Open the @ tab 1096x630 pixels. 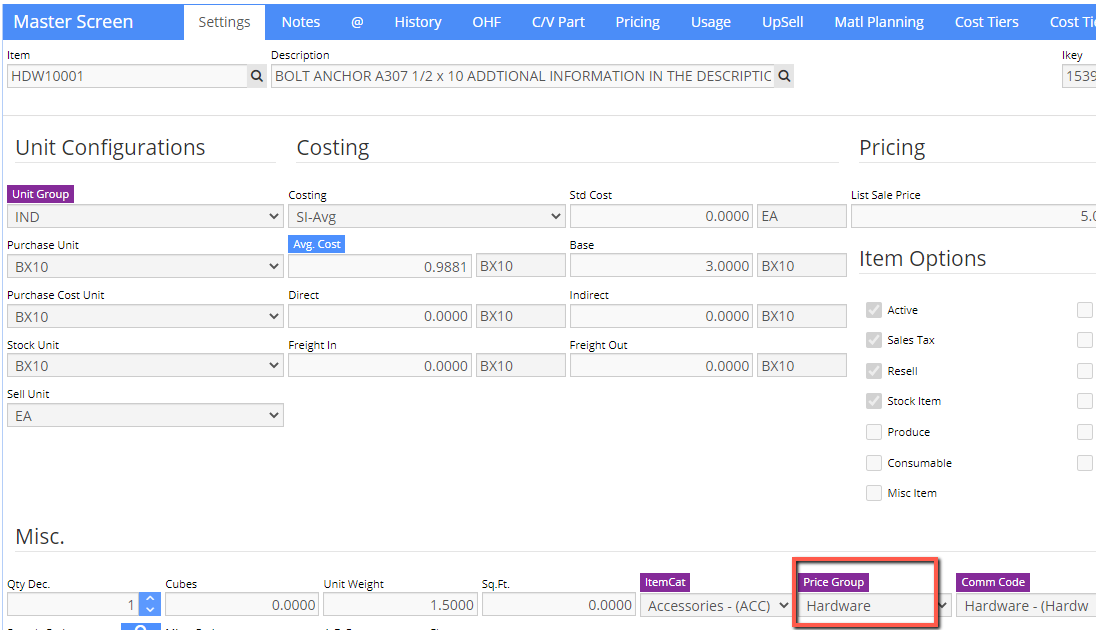(x=357, y=22)
